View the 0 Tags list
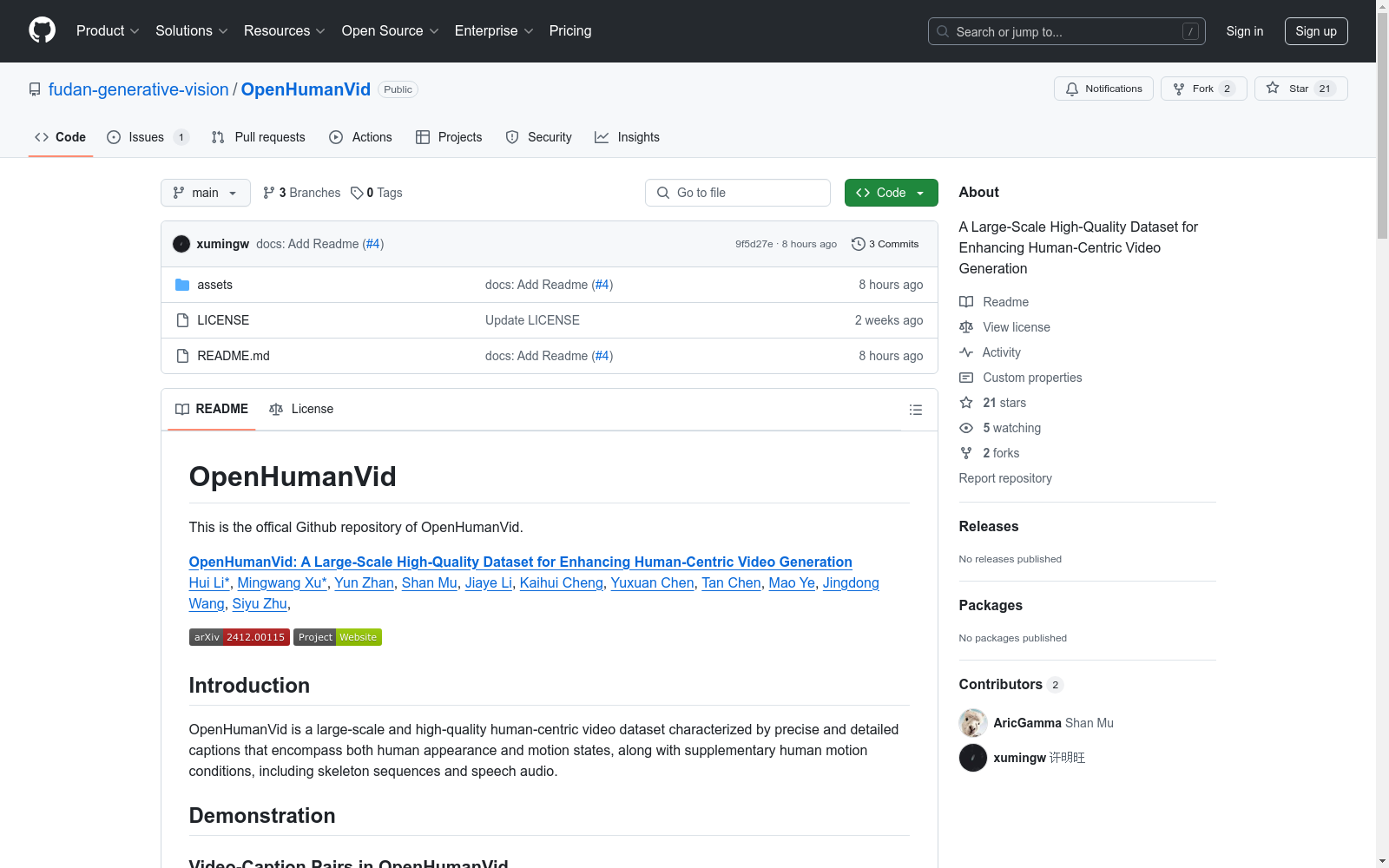 tap(376, 193)
